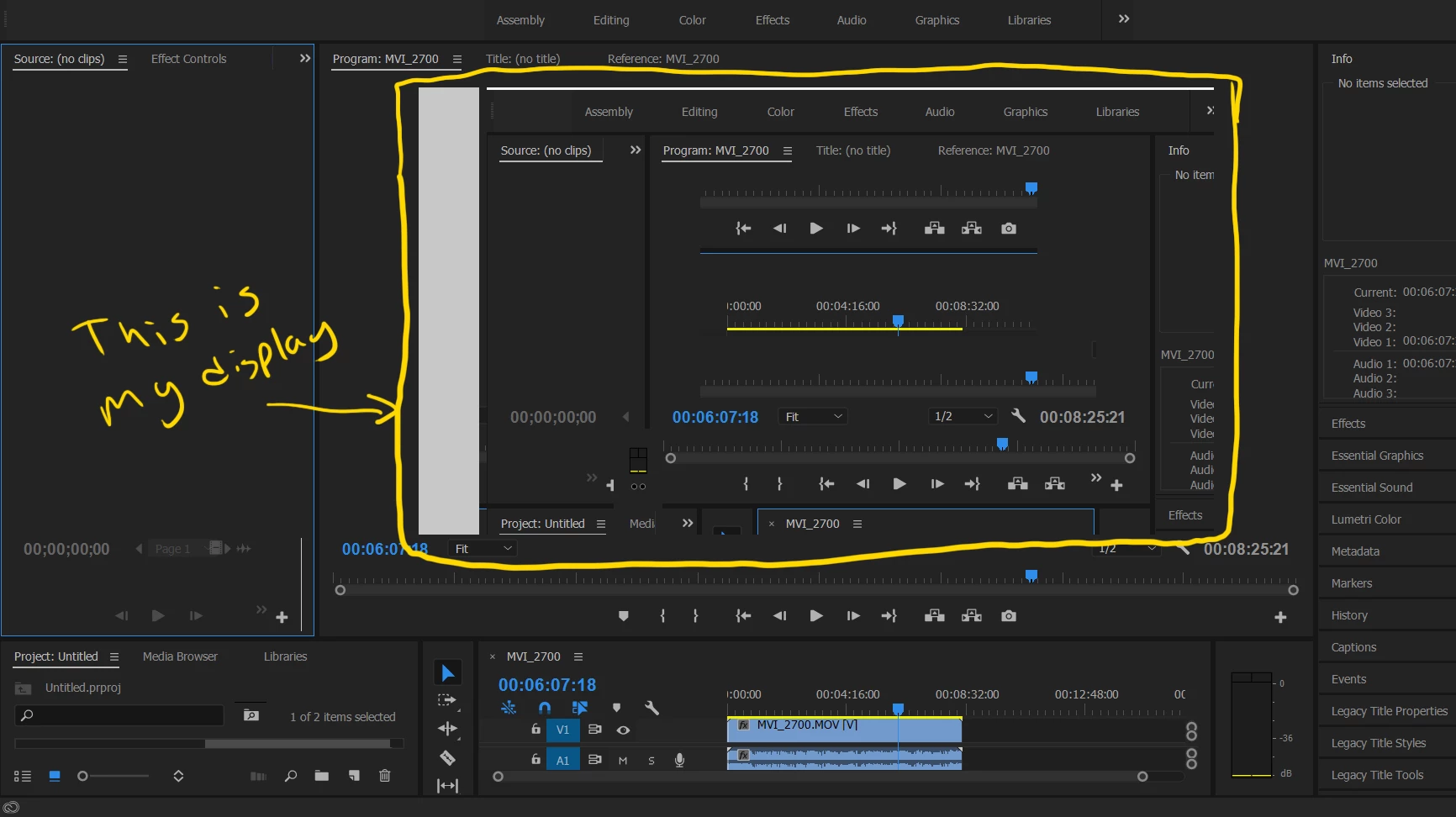Open Media Browser tab
Screen dimensions: 1456x817
point(180,656)
